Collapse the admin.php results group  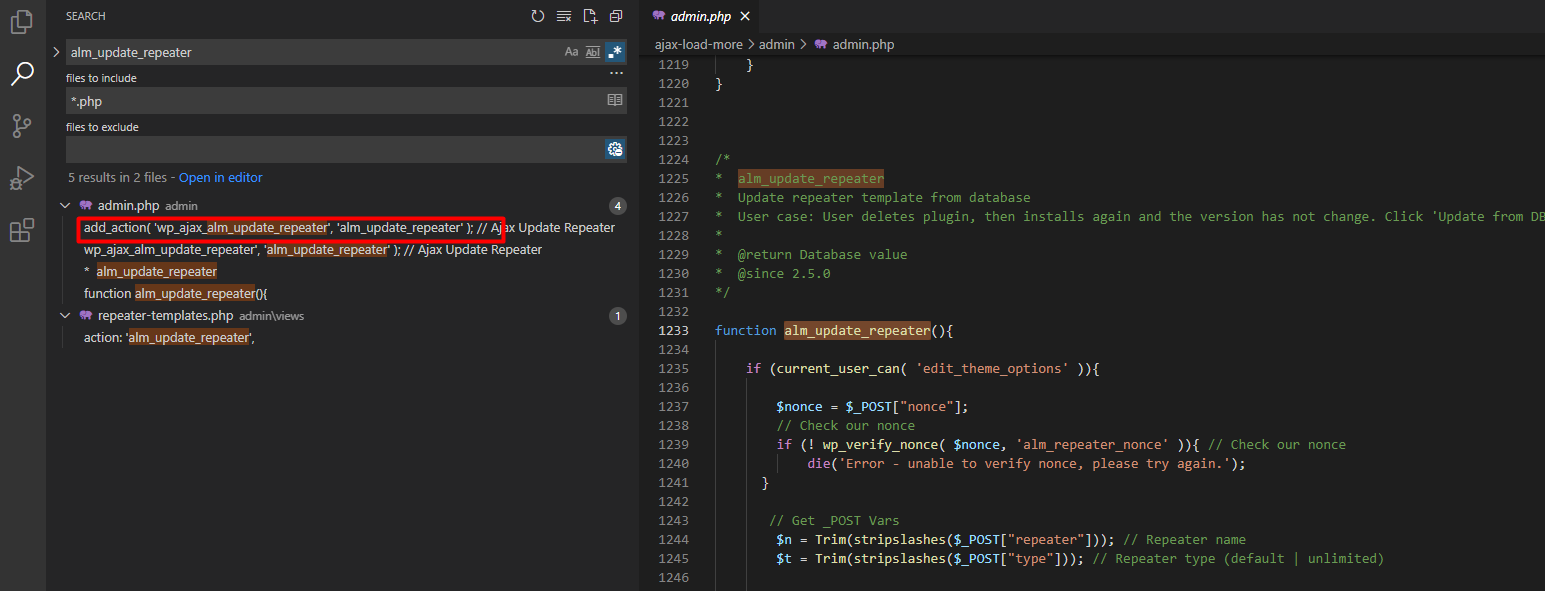click(66, 206)
